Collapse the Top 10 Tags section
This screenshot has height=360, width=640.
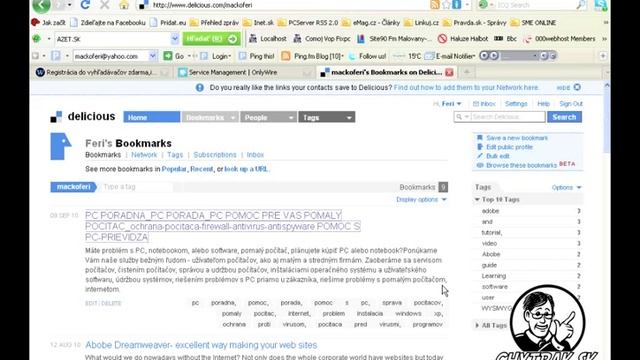[477, 199]
